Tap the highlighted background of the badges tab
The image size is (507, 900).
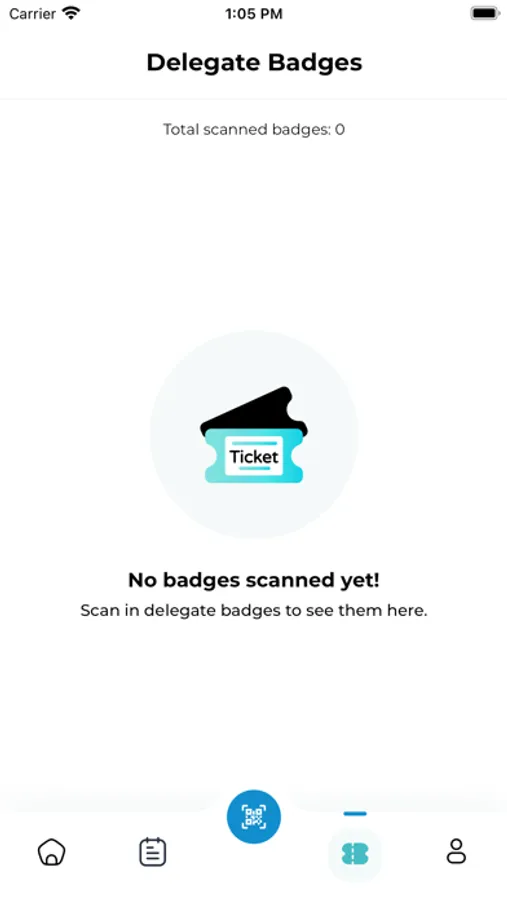pyautogui.click(x=355, y=854)
